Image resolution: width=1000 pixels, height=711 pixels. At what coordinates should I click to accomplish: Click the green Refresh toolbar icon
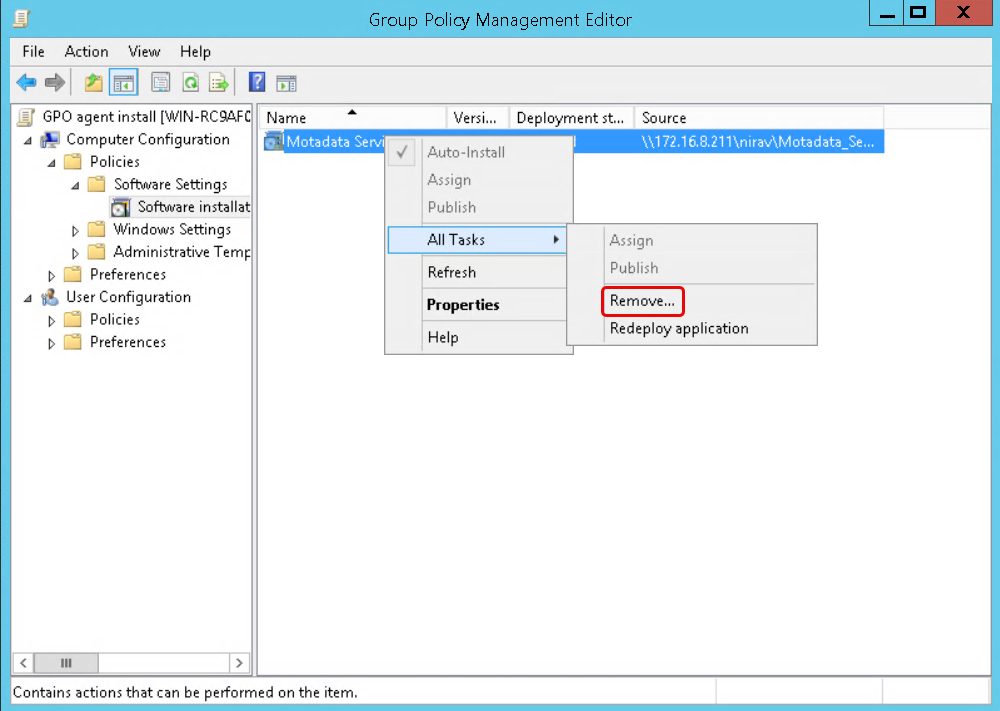(190, 82)
